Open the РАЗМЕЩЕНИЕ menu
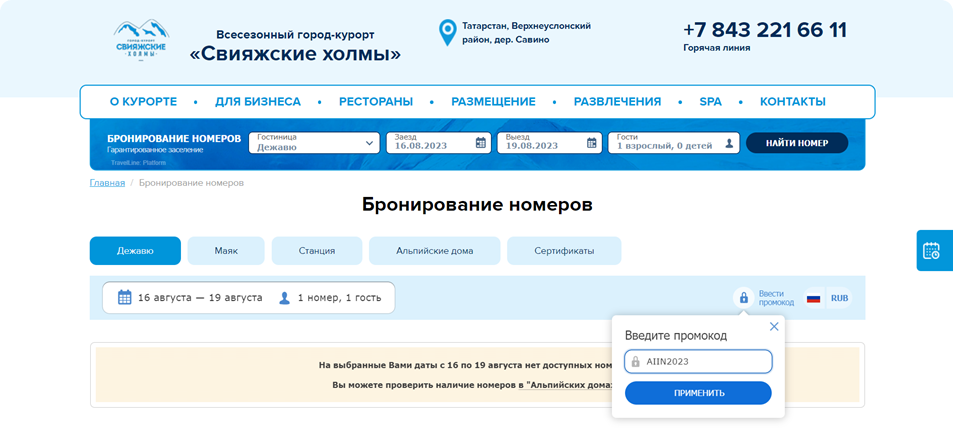This screenshot has height=428, width=953. click(x=493, y=102)
